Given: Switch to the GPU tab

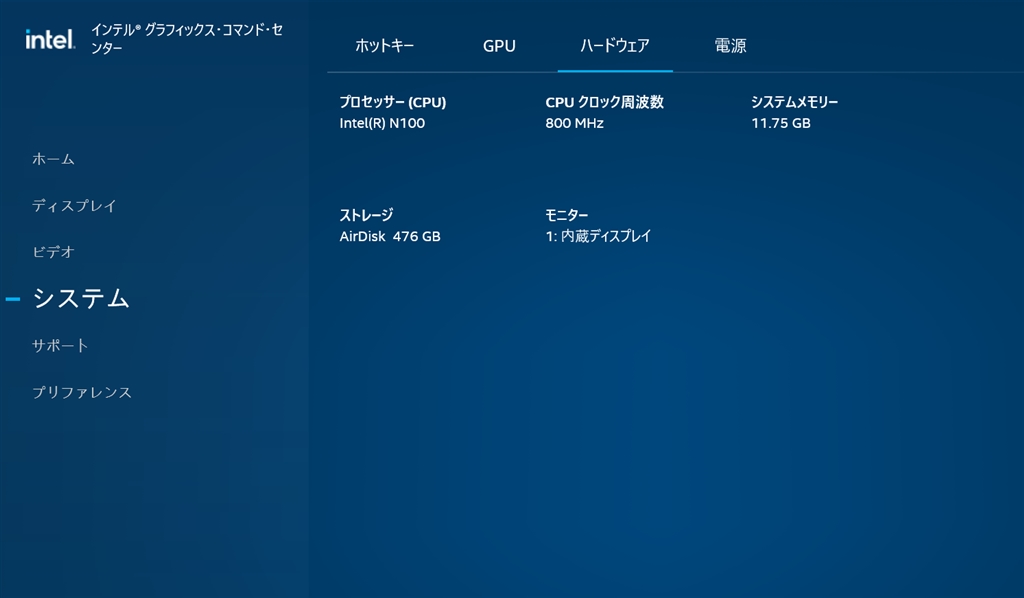Looking at the screenshot, I should pyautogui.click(x=499, y=46).
